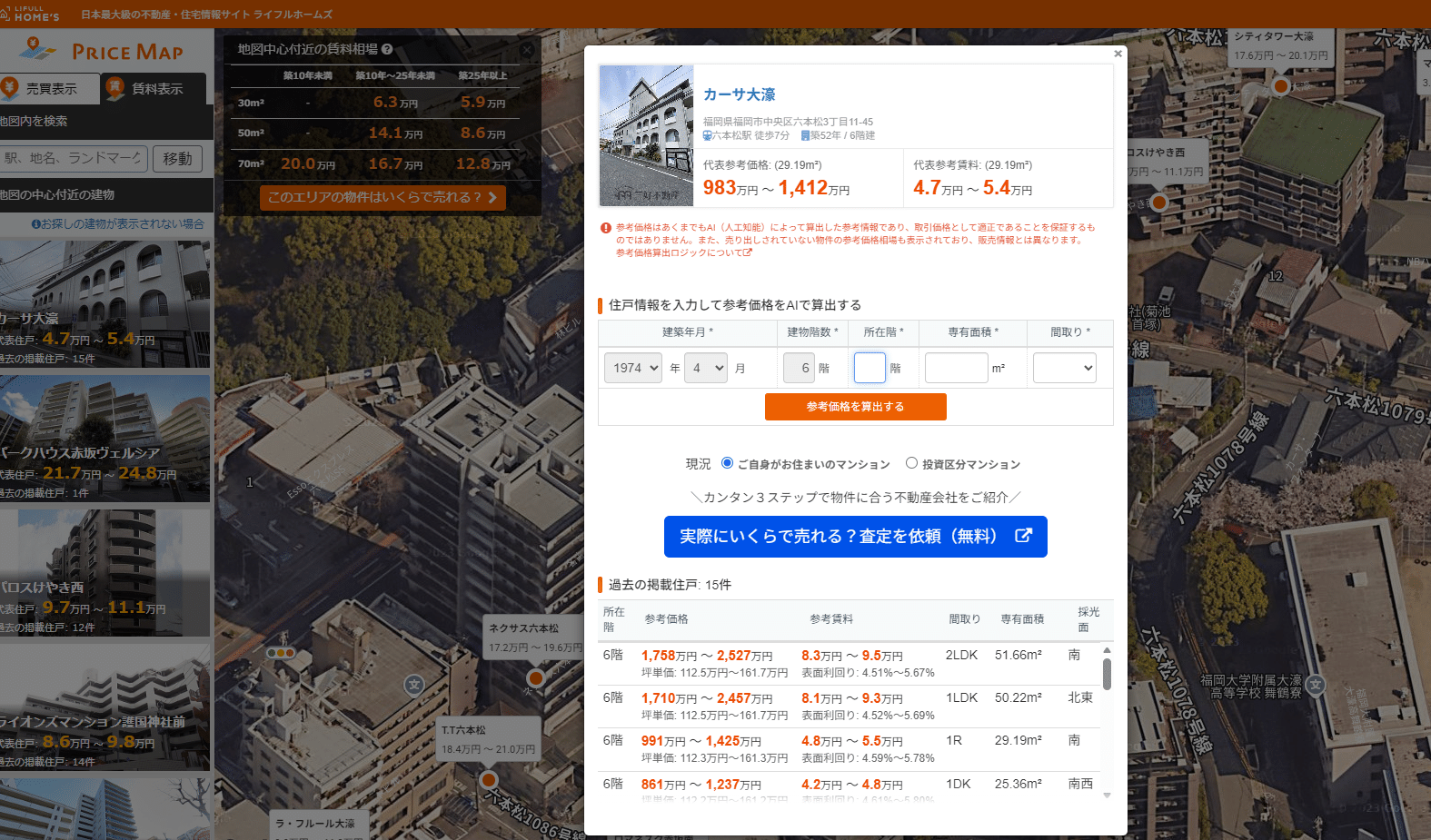Click the blue 査定を依頼（無料）button

click(x=855, y=537)
